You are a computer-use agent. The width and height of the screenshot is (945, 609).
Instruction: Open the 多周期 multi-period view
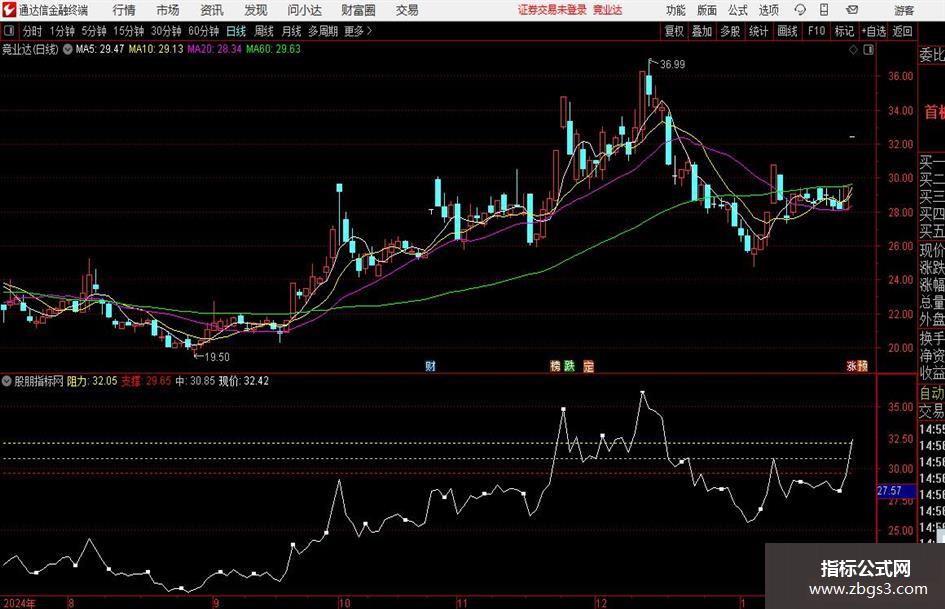point(322,31)
